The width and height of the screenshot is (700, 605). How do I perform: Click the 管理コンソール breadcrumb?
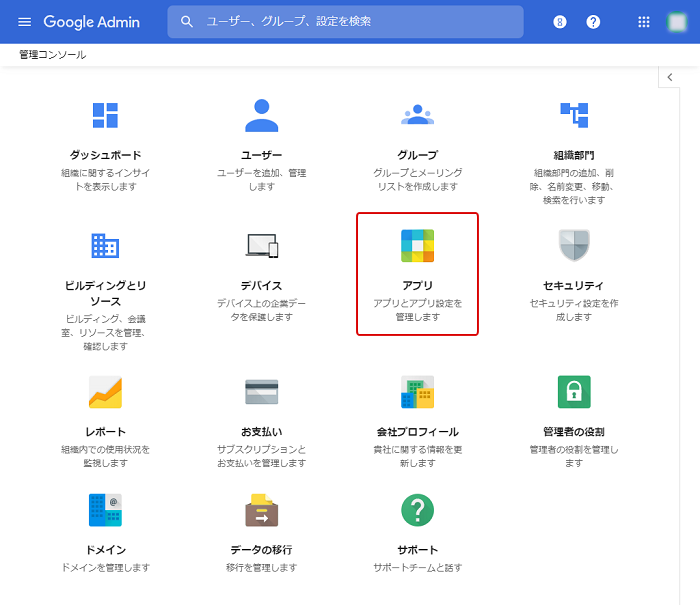pos(53,55)
